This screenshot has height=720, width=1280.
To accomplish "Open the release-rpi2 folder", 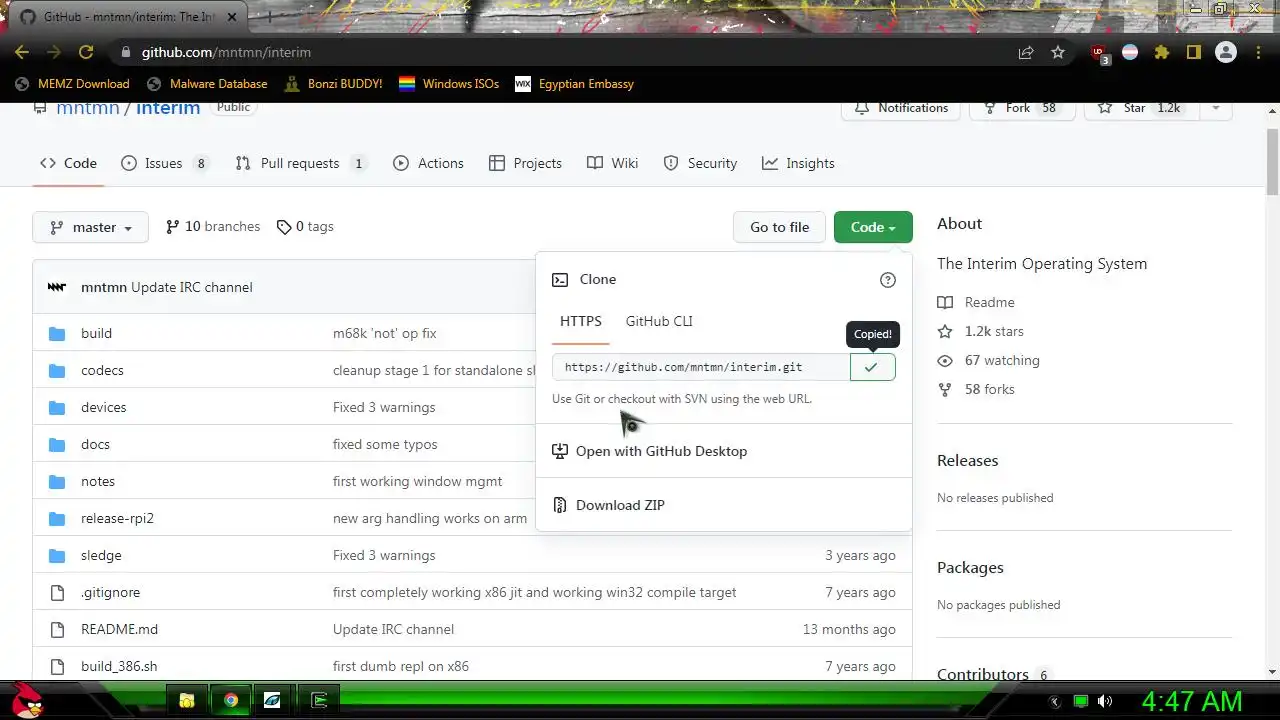I will point(117,518).
